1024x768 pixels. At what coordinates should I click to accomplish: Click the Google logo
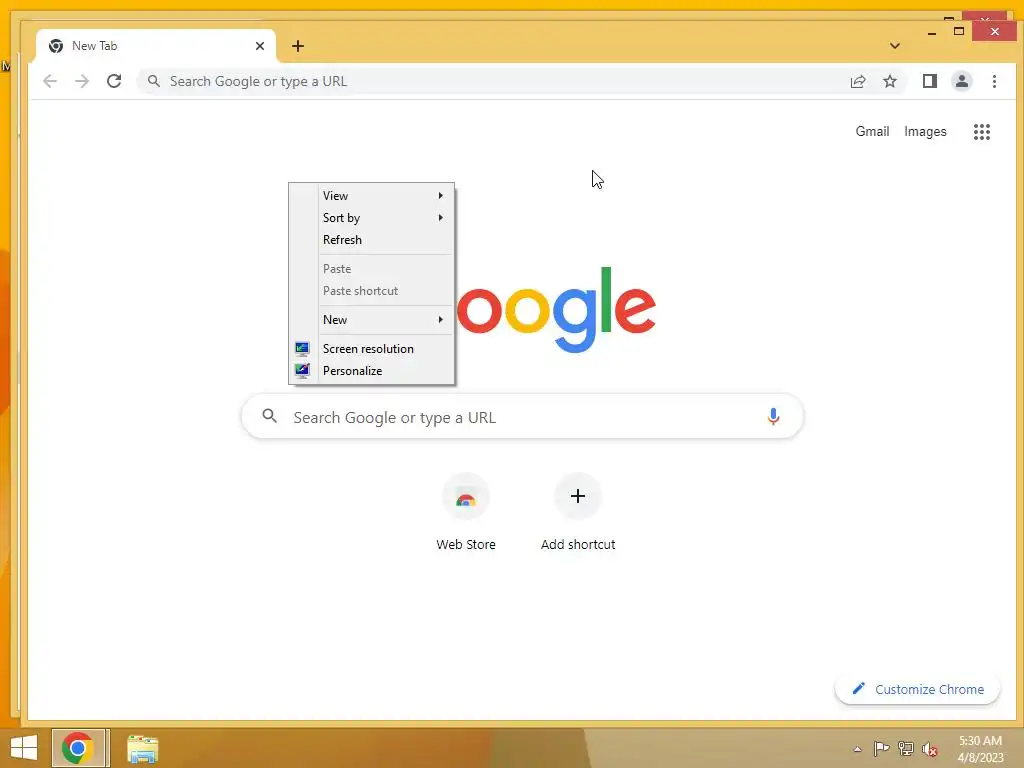(x=555, y=310)
